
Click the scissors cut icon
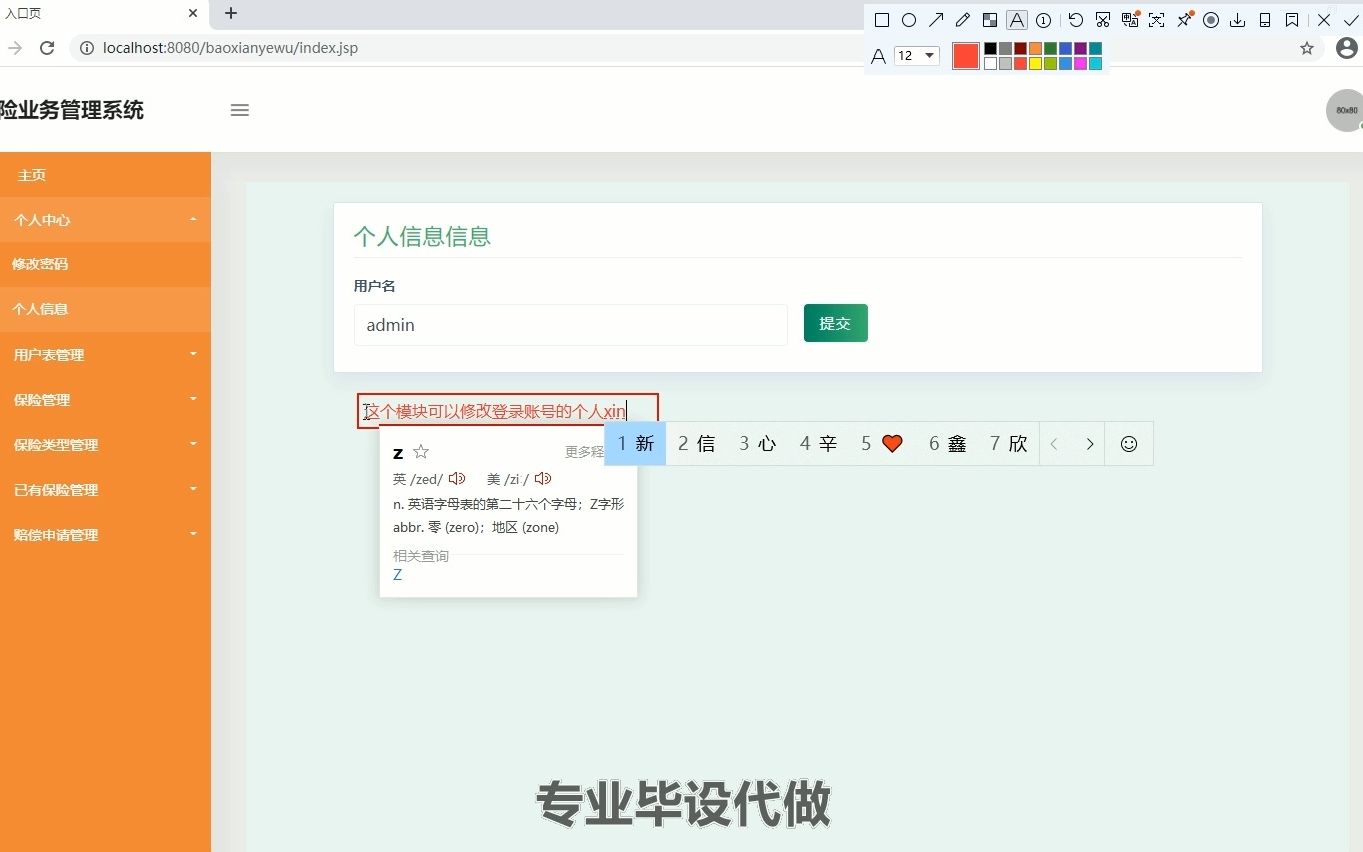(x=1103, y=20)
